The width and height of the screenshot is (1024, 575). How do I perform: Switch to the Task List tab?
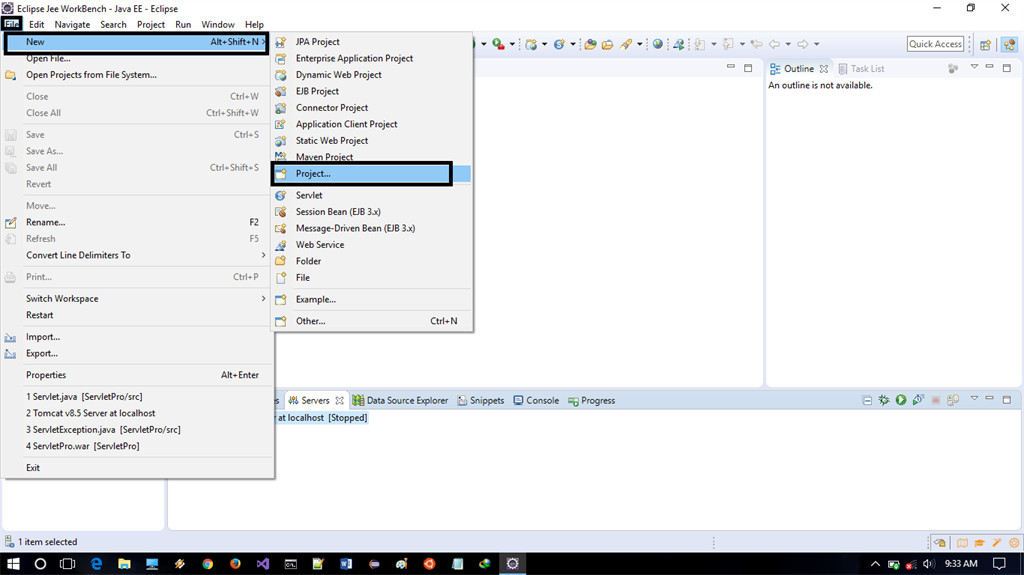861,69
